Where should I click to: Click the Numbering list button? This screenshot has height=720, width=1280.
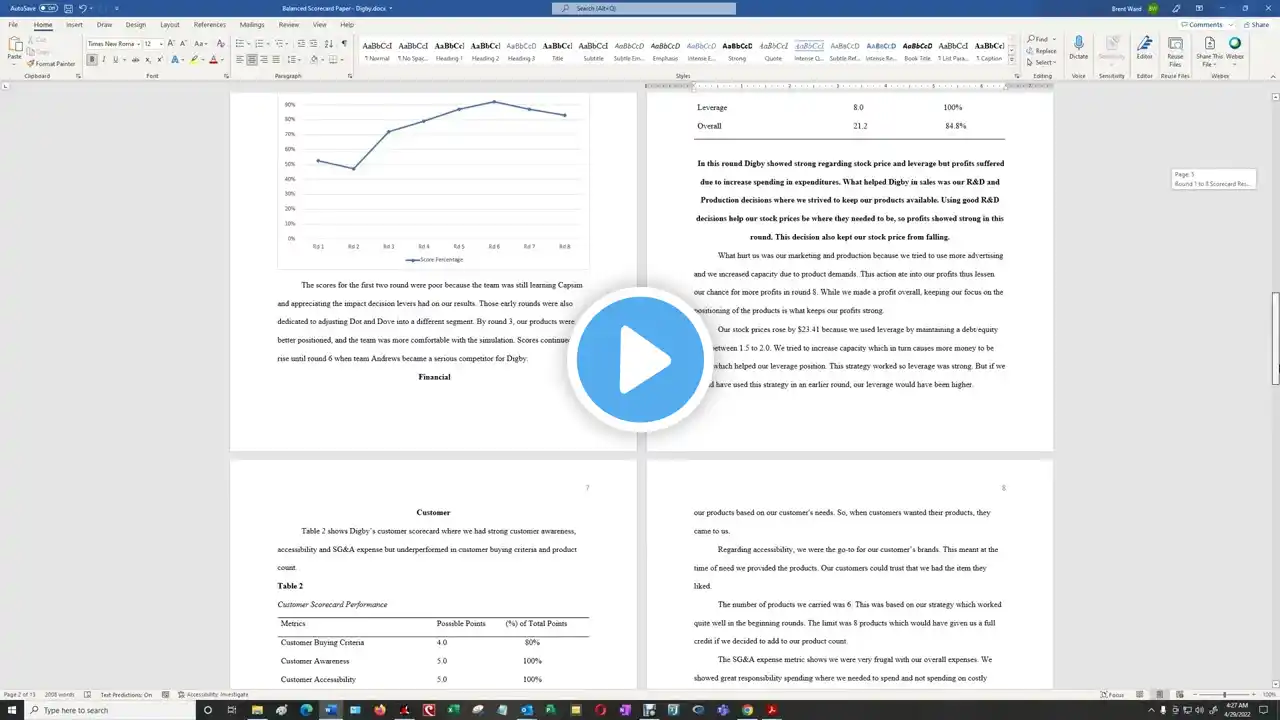pyautogui.click(x=260, y=44)
